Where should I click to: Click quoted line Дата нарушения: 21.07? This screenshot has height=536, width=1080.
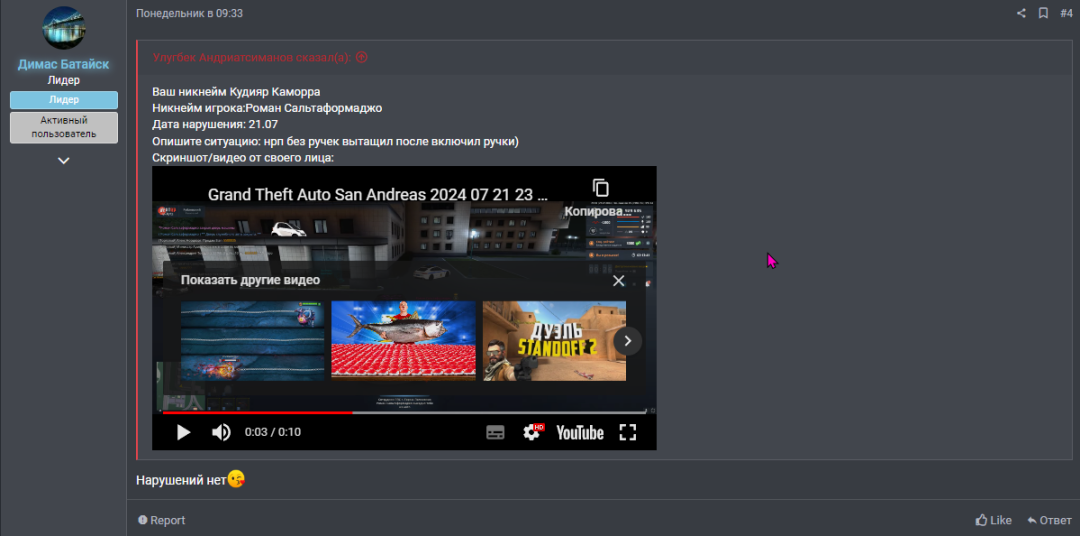tap(214, 125)
